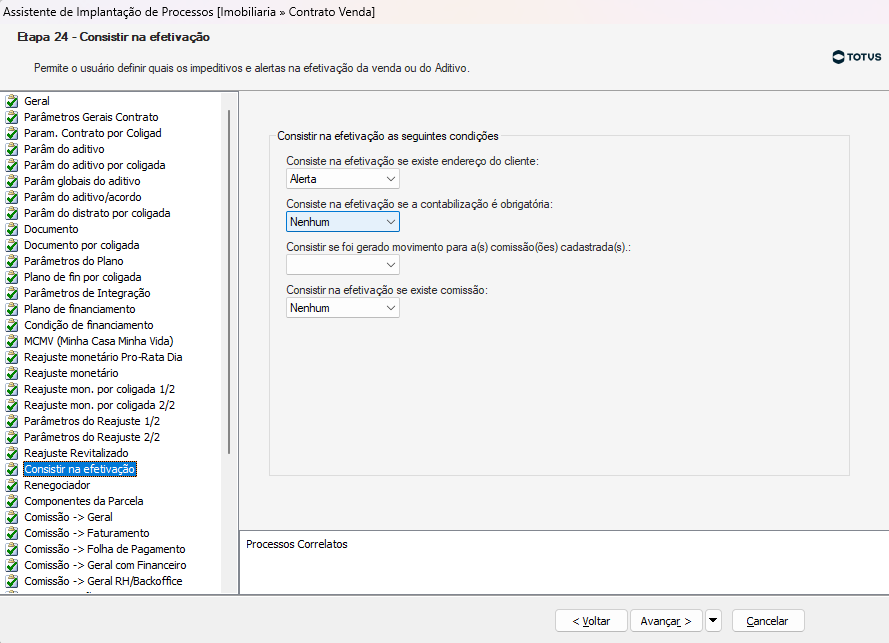Click checkmark icon beside MCMV (Minha Casa Minha Vida)
The width and height of the screenshot is (889, 643).
pyautogui.click(x=12, y=341)
